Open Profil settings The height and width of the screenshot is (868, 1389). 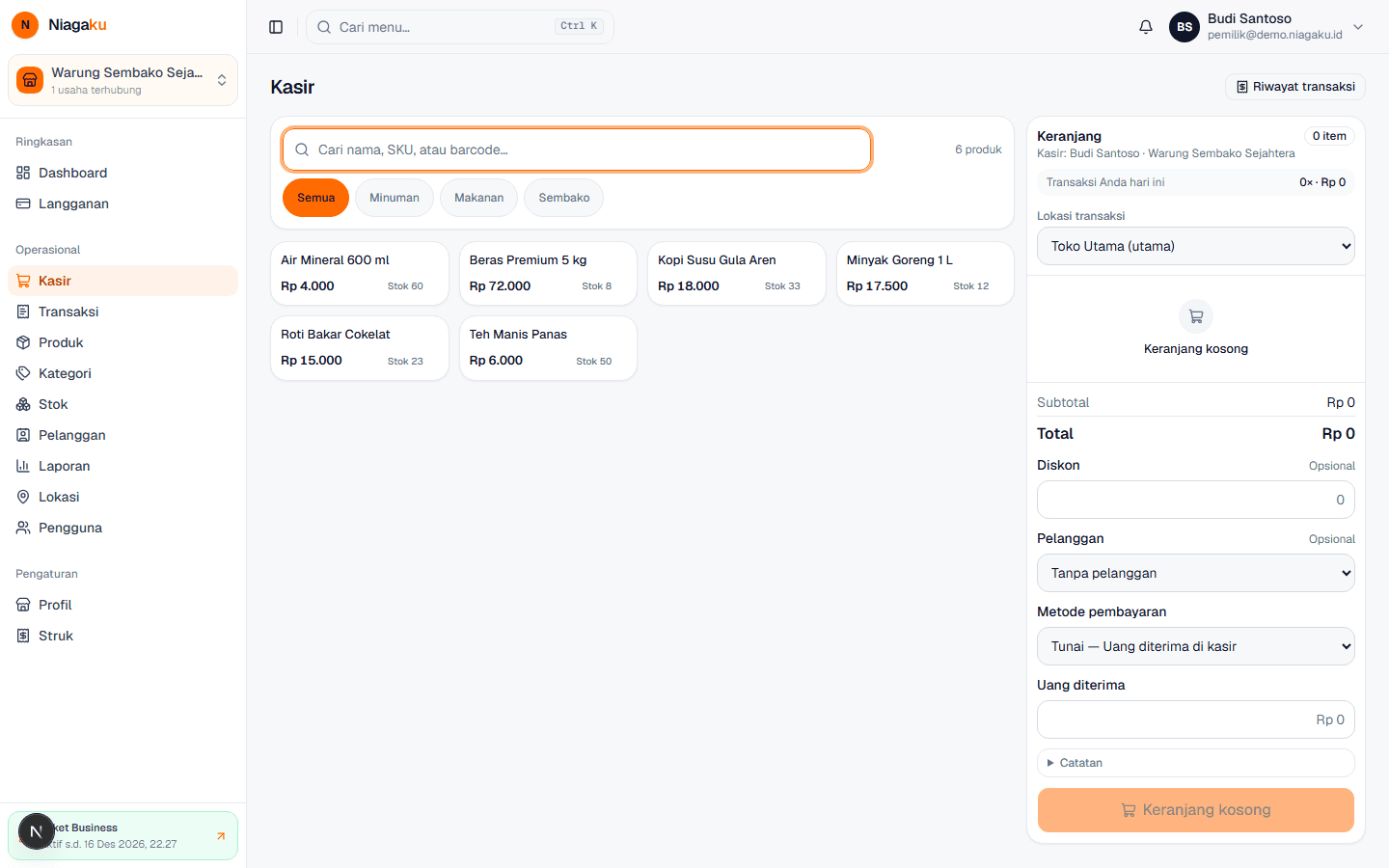[x=123, y=605]
